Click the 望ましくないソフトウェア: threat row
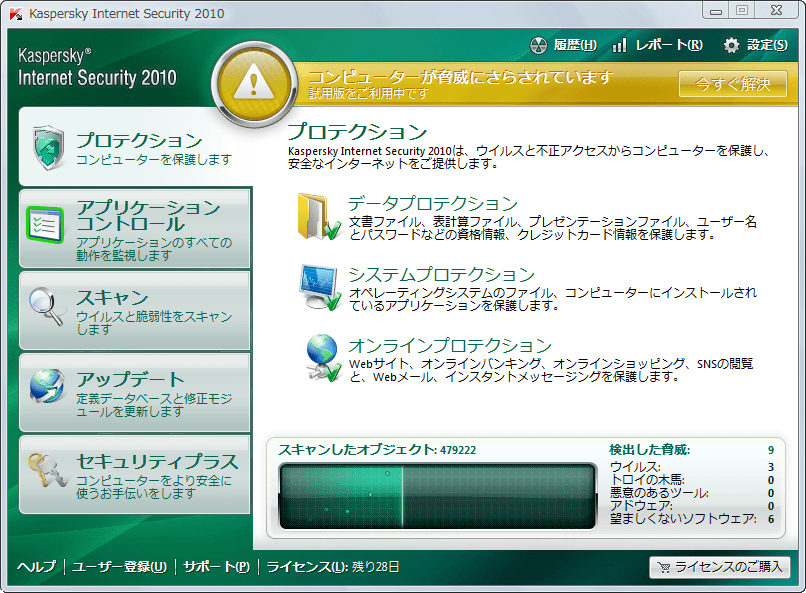Viewport: 806px width, 593px height. (x=692, y=519)
